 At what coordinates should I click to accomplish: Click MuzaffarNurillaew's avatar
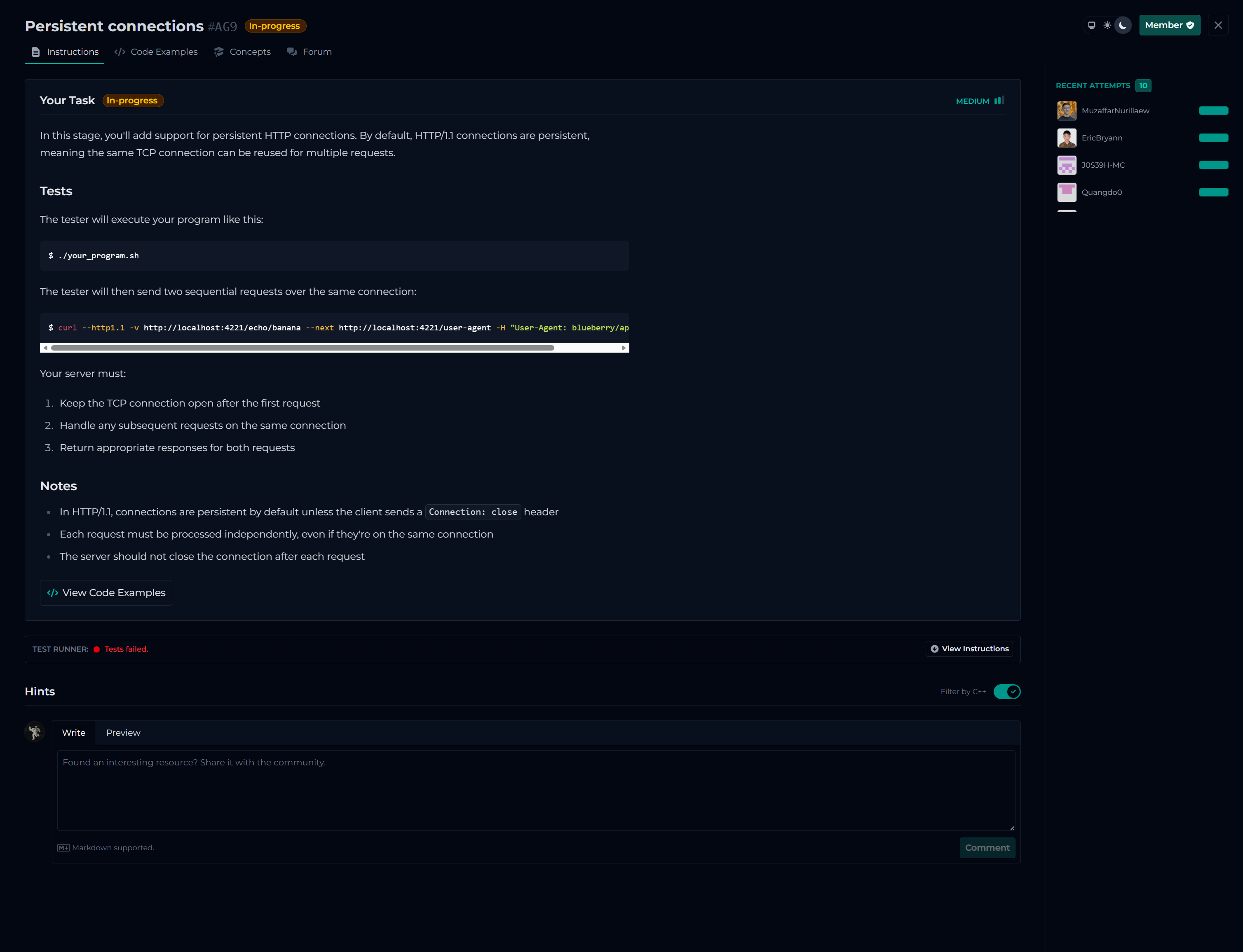pyautogui.click(x=1066, y=110)
